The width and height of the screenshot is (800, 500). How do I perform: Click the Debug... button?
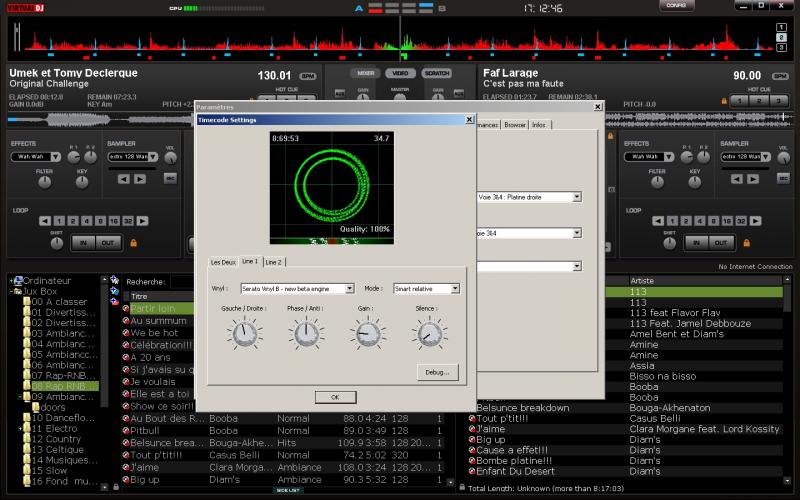click(x=438, y=372)
